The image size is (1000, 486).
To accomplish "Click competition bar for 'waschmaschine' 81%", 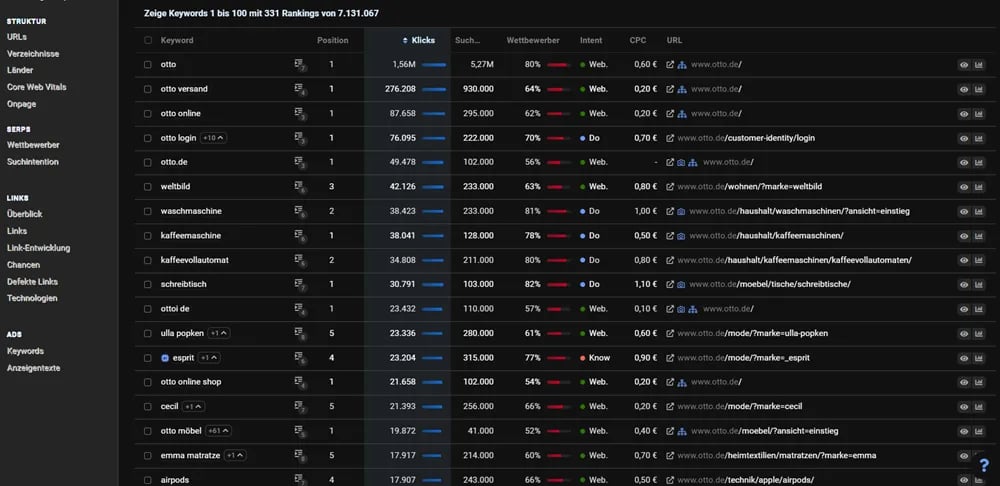I will [x=559, y=211].
